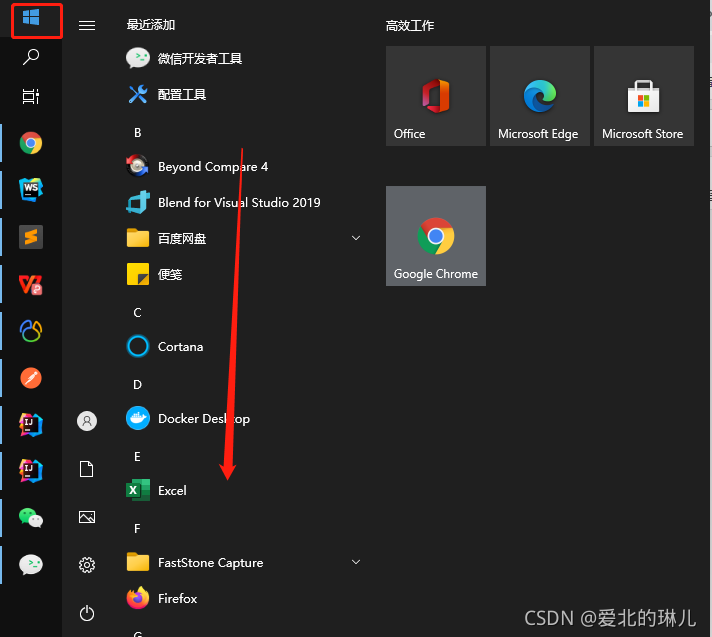This screenshot has height=637, width=712.
Task: Open WebStorm from the taskbar
Action: (x=31, y=190)
